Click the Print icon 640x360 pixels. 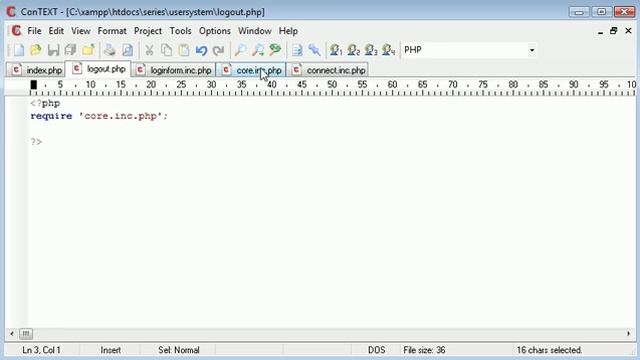click(109, 50)
